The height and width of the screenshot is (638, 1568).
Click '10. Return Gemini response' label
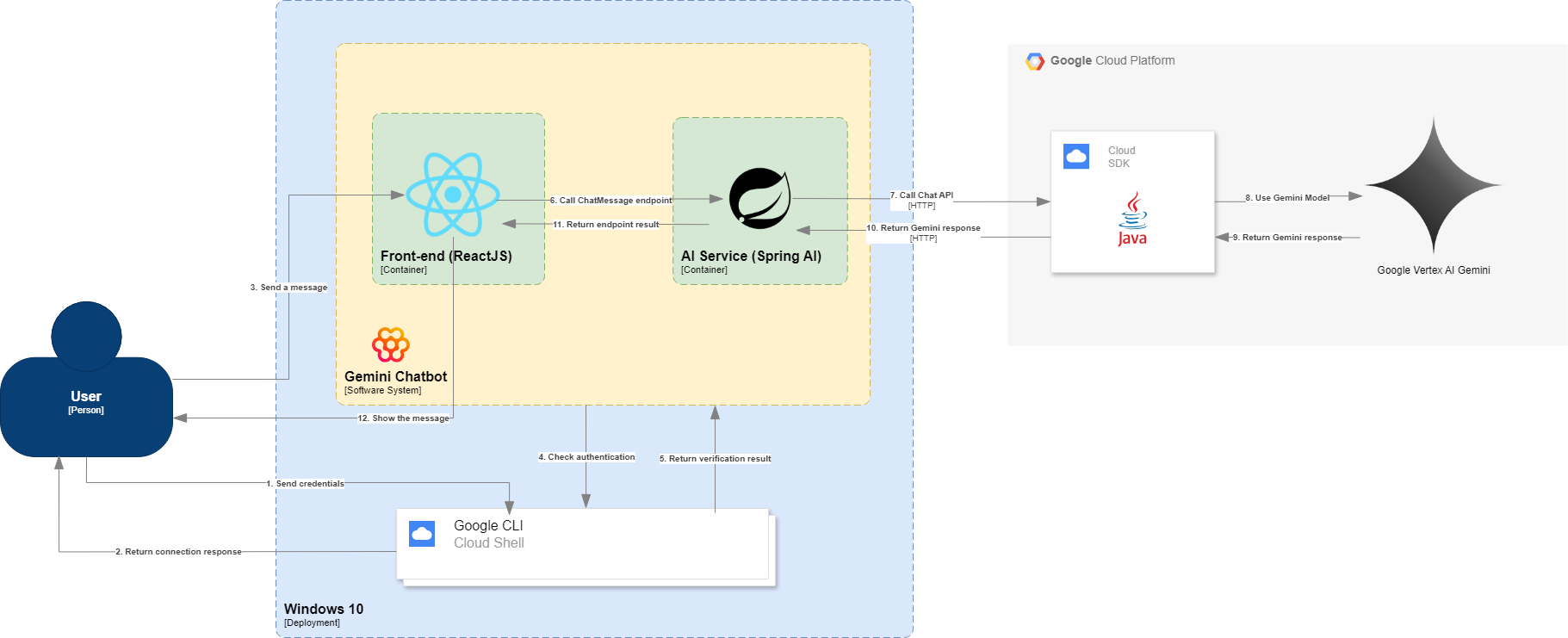pyautogui.click(x=923, y=228)
